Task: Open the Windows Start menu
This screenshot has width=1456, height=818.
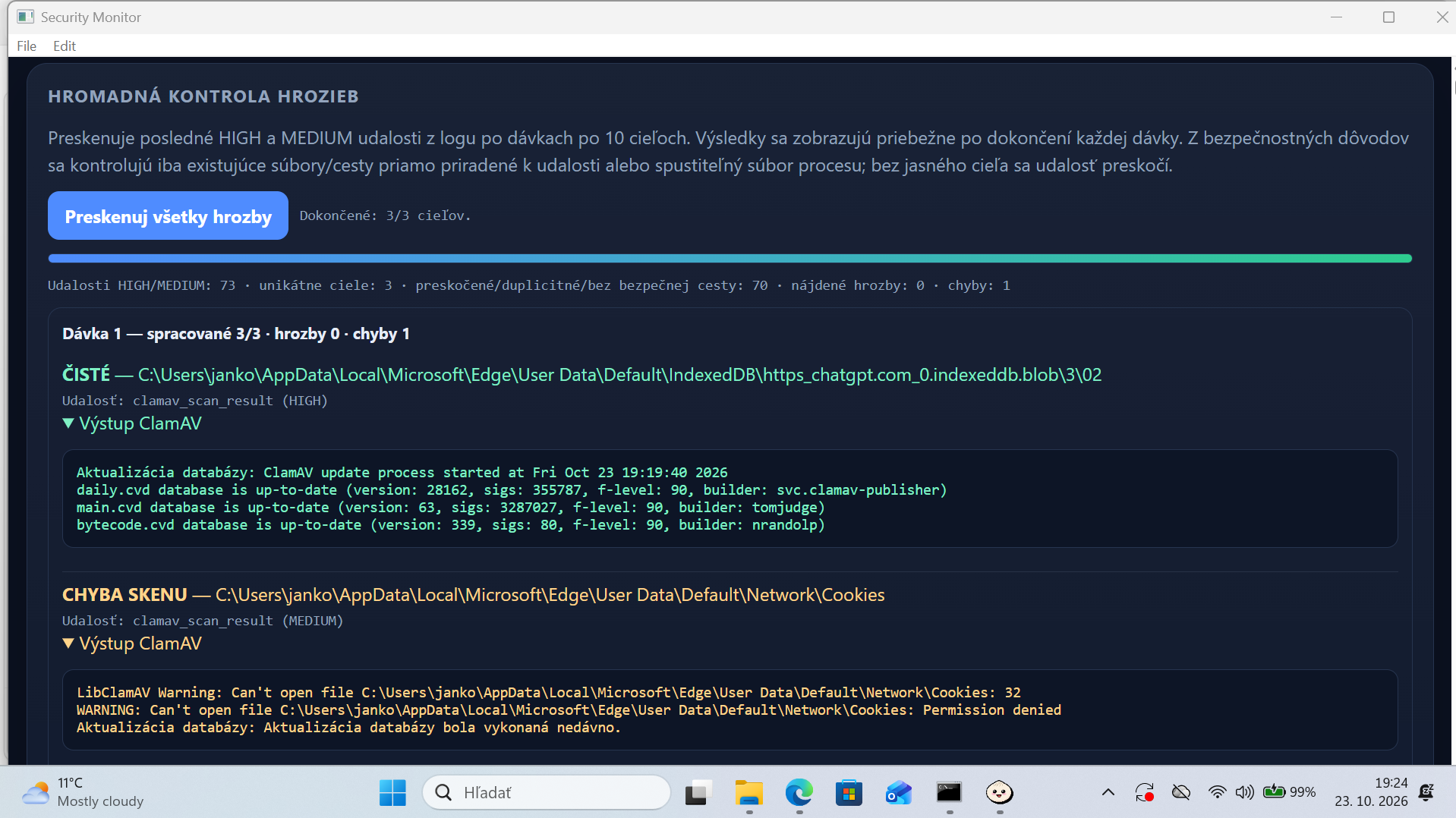Action: [392, 793]
